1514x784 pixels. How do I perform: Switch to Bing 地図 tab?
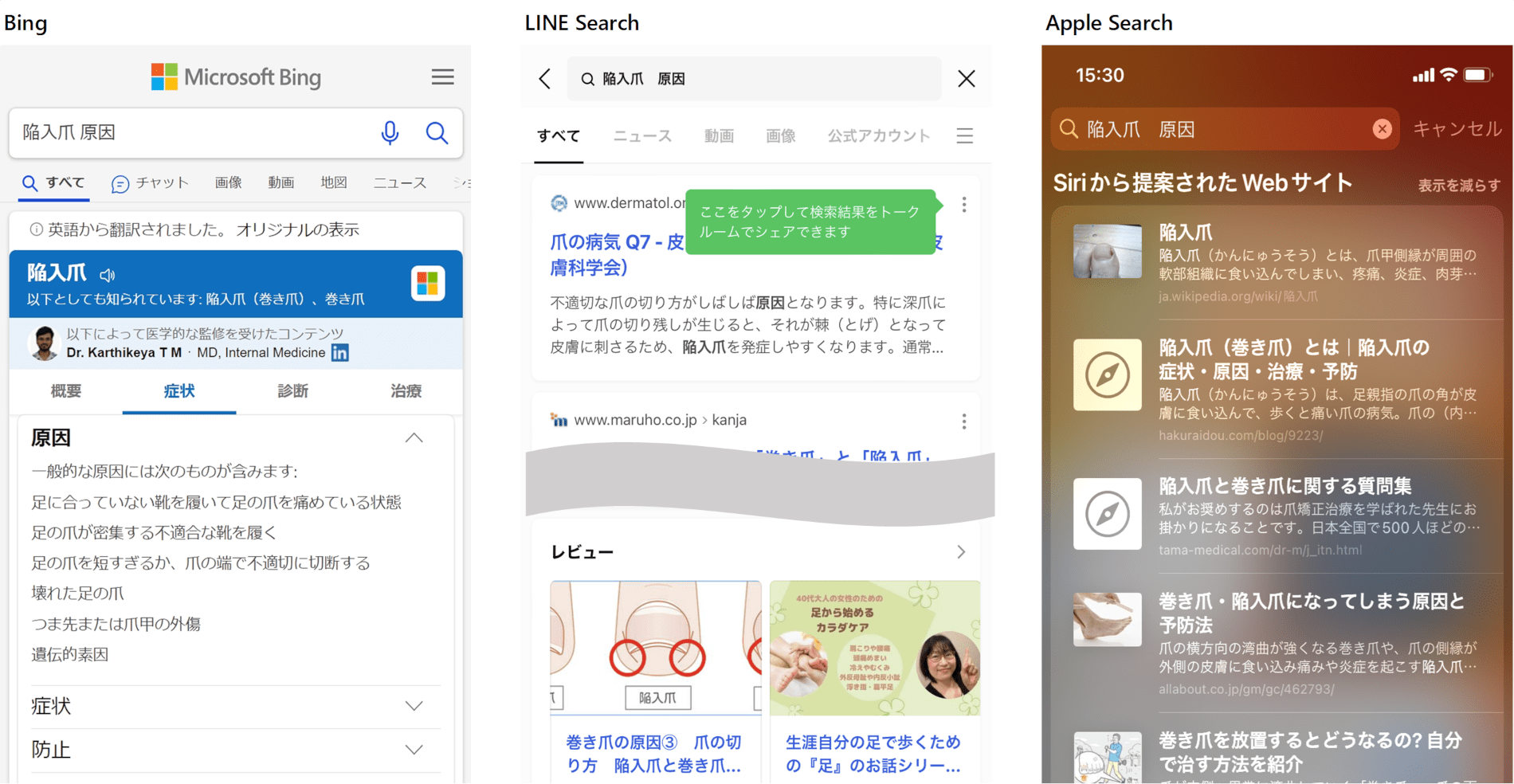(334, 183)
